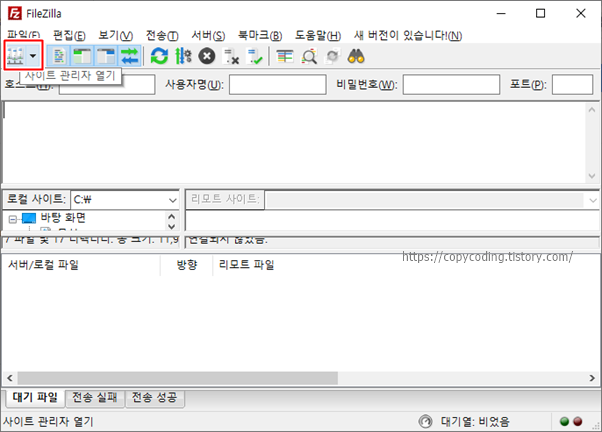Collapse the 바탕 화면 tree node

point(13,219)
